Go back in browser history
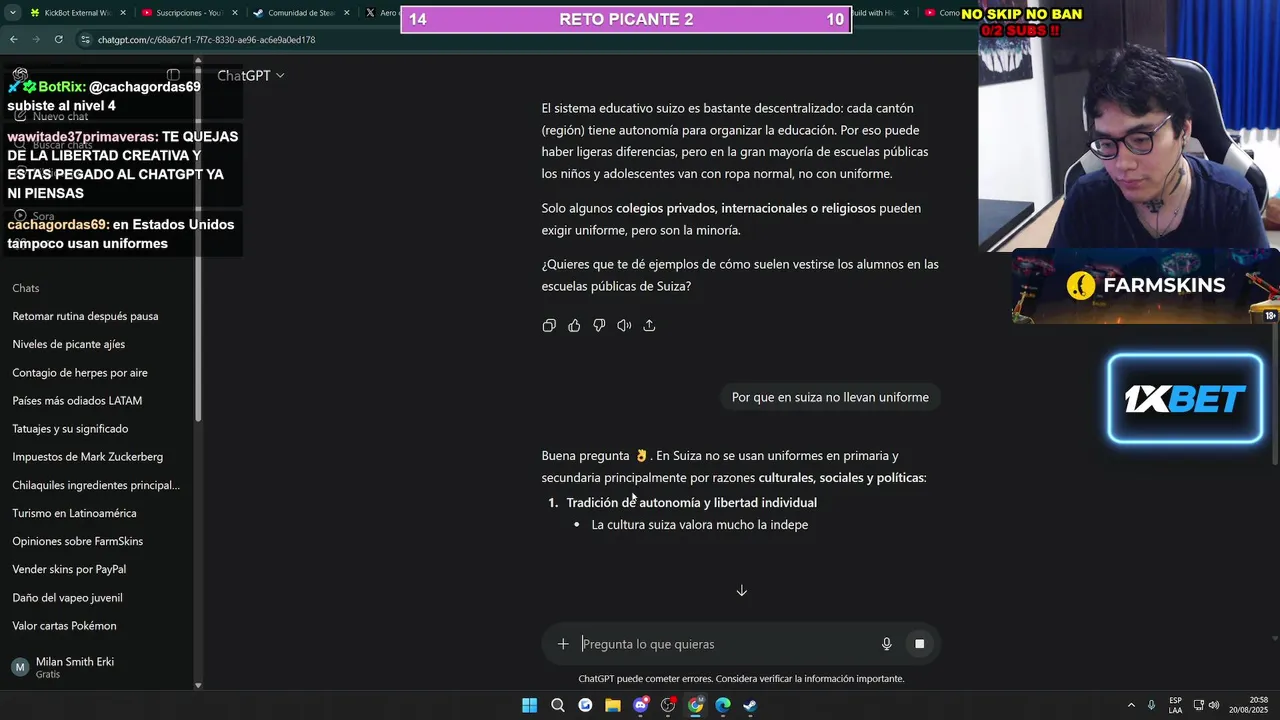The image size is (1280, 720). click(13, 39)
